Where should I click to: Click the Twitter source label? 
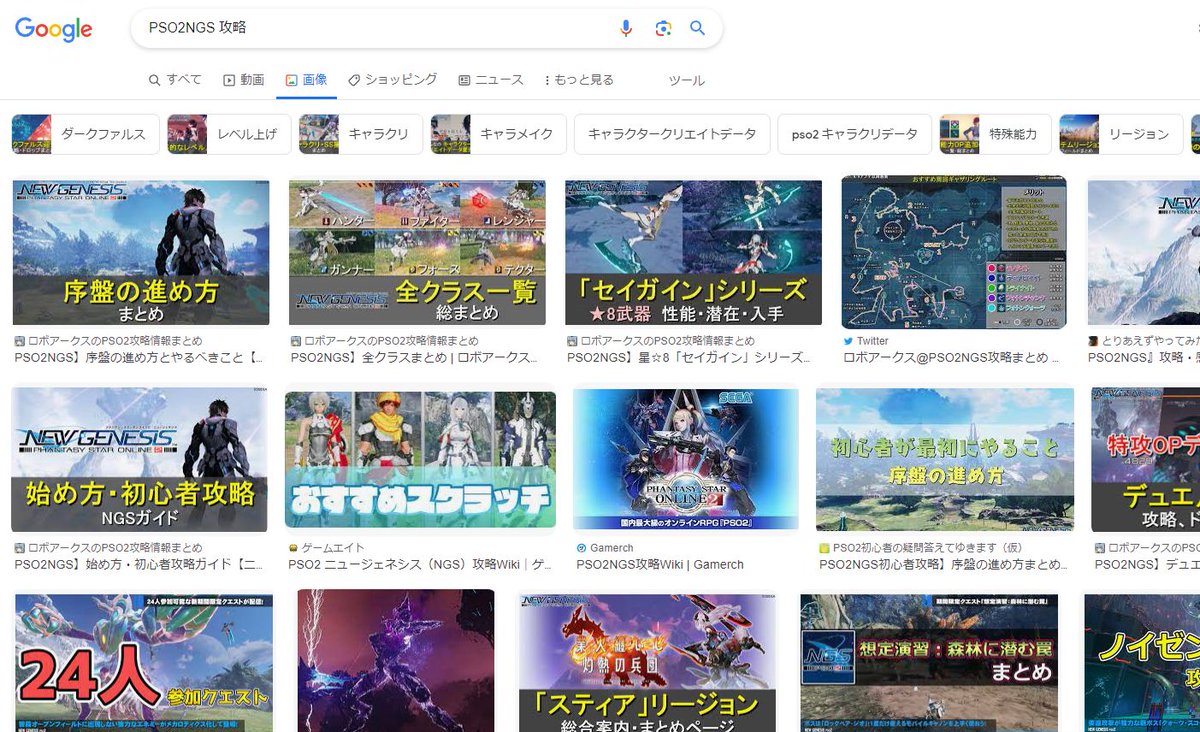point(873,341)
